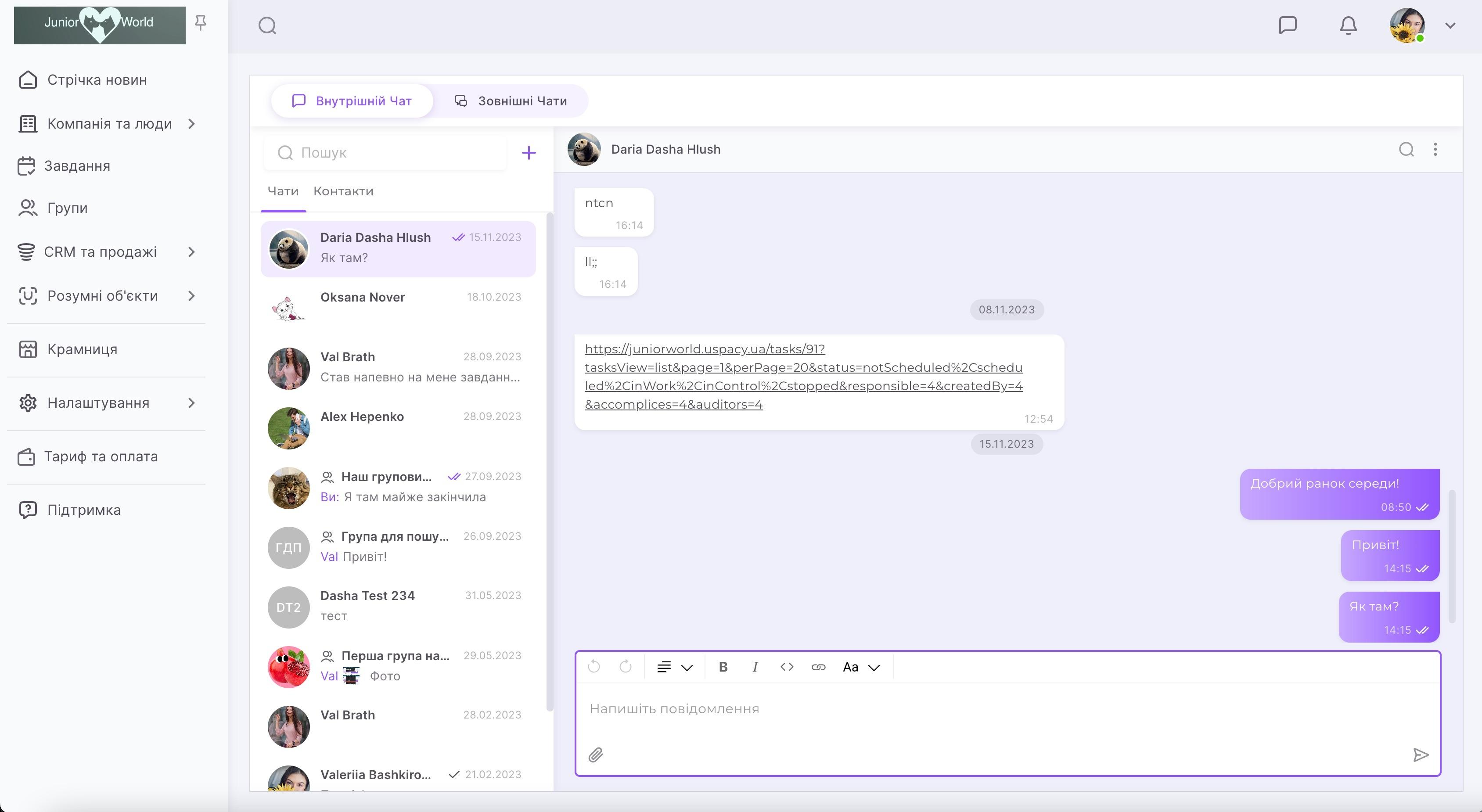The width and height of the screenshot is (1482, 812).
Task: Toggle bold text formatting
Action: click(723, 667)
